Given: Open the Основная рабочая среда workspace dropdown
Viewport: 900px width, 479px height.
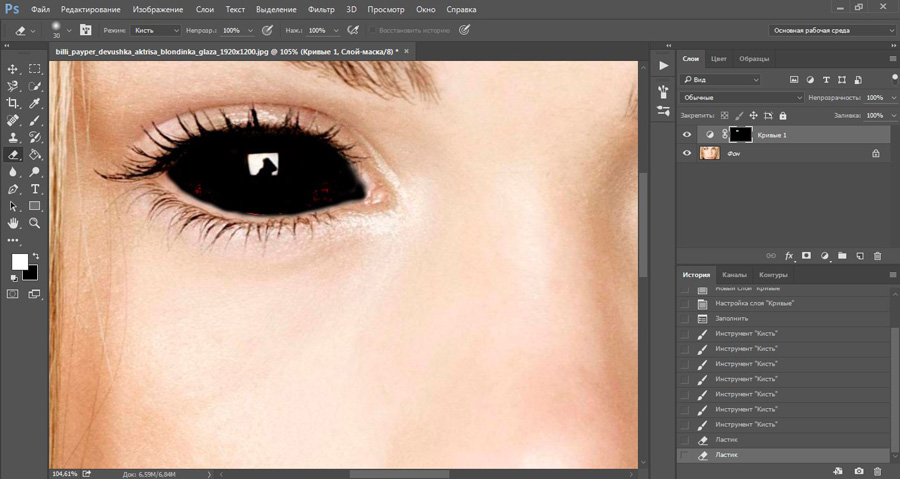Looking at the screenshot, I should click(x=833, y=31).
